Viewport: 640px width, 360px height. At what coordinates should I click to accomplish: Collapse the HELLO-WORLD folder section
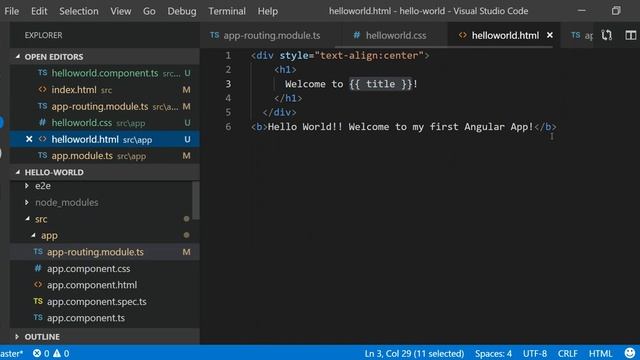pyautogui.click(x=104, y=172)
